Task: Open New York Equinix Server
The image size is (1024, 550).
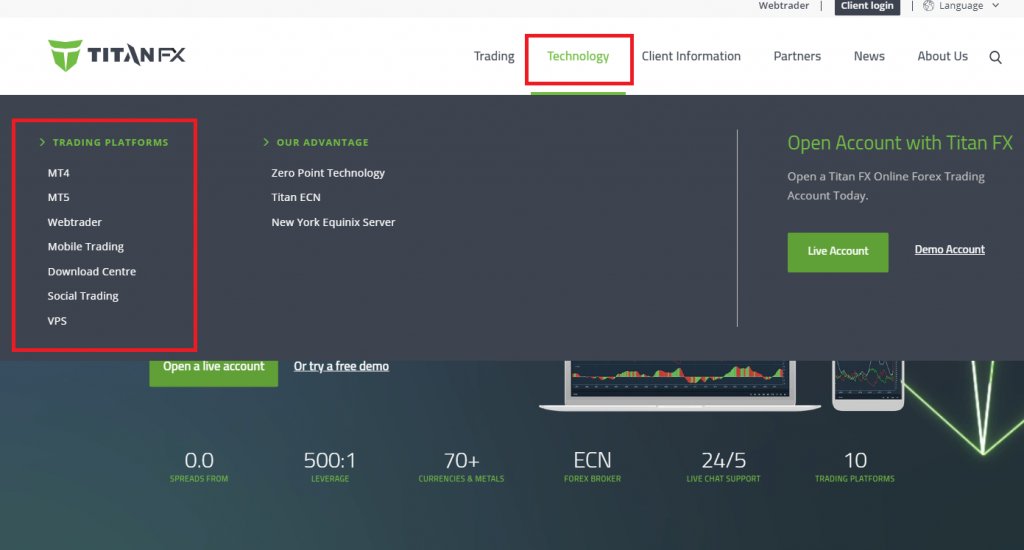Action: (x=333, y=222)
